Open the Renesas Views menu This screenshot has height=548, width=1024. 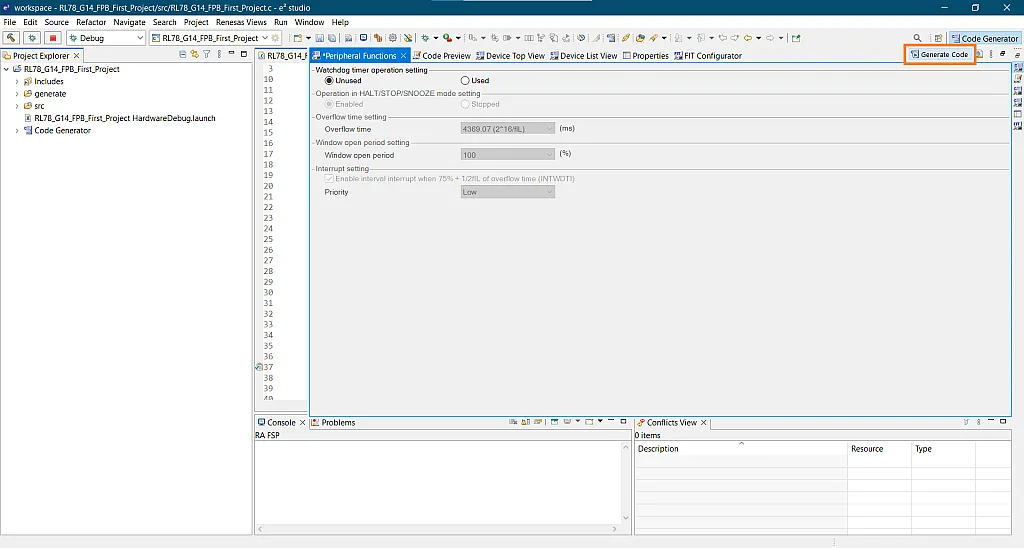241,22
